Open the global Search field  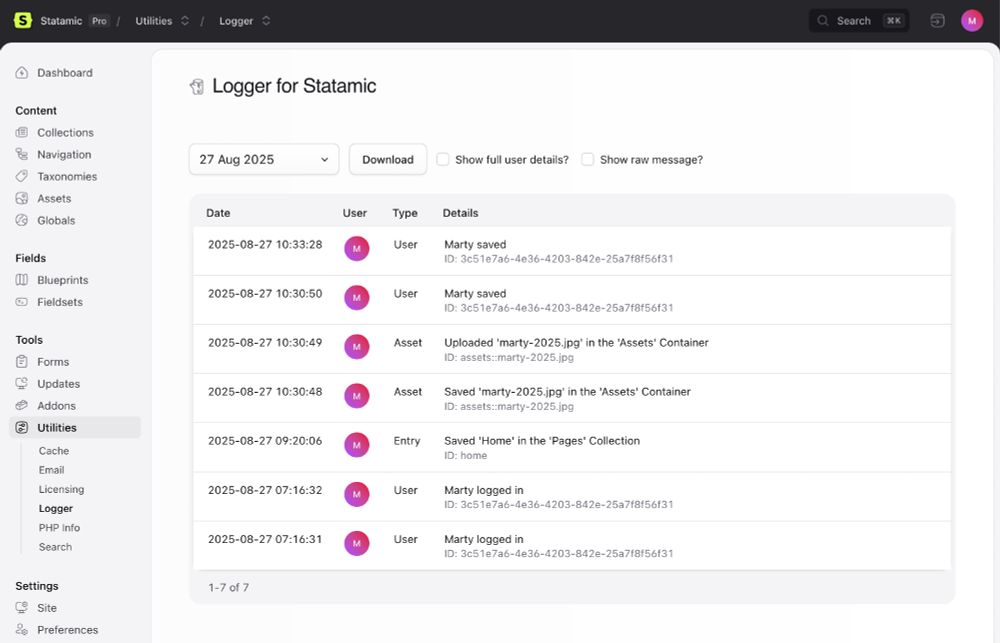[x=858, y=20]
